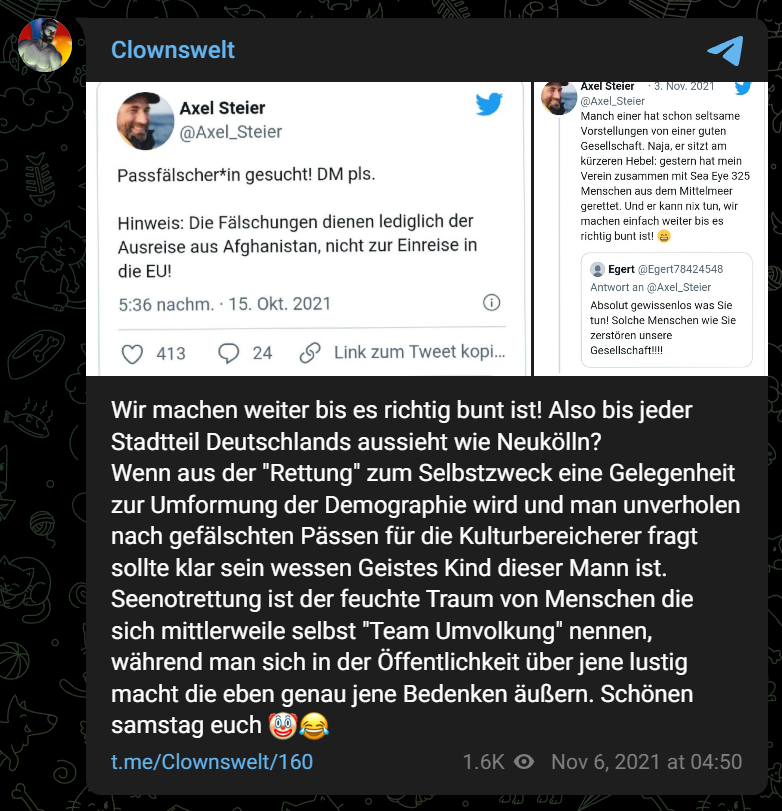782x811 pixels.
Task: Click the @Axel_Steier handle in left tweet
Action: [x=231, y=132]
